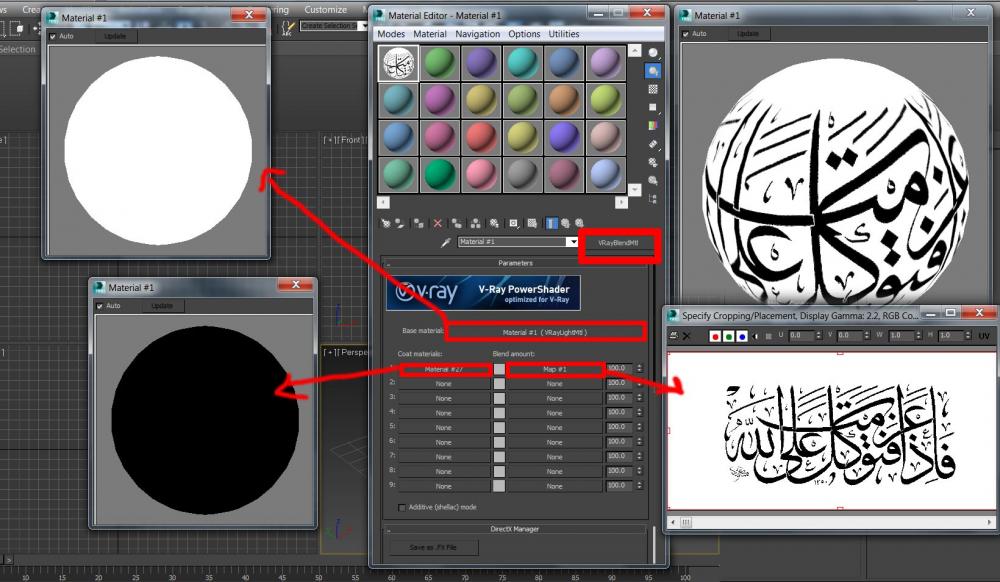
Task: Collapse the DirectX Manager rollout
Action: (x=515, y=529)
